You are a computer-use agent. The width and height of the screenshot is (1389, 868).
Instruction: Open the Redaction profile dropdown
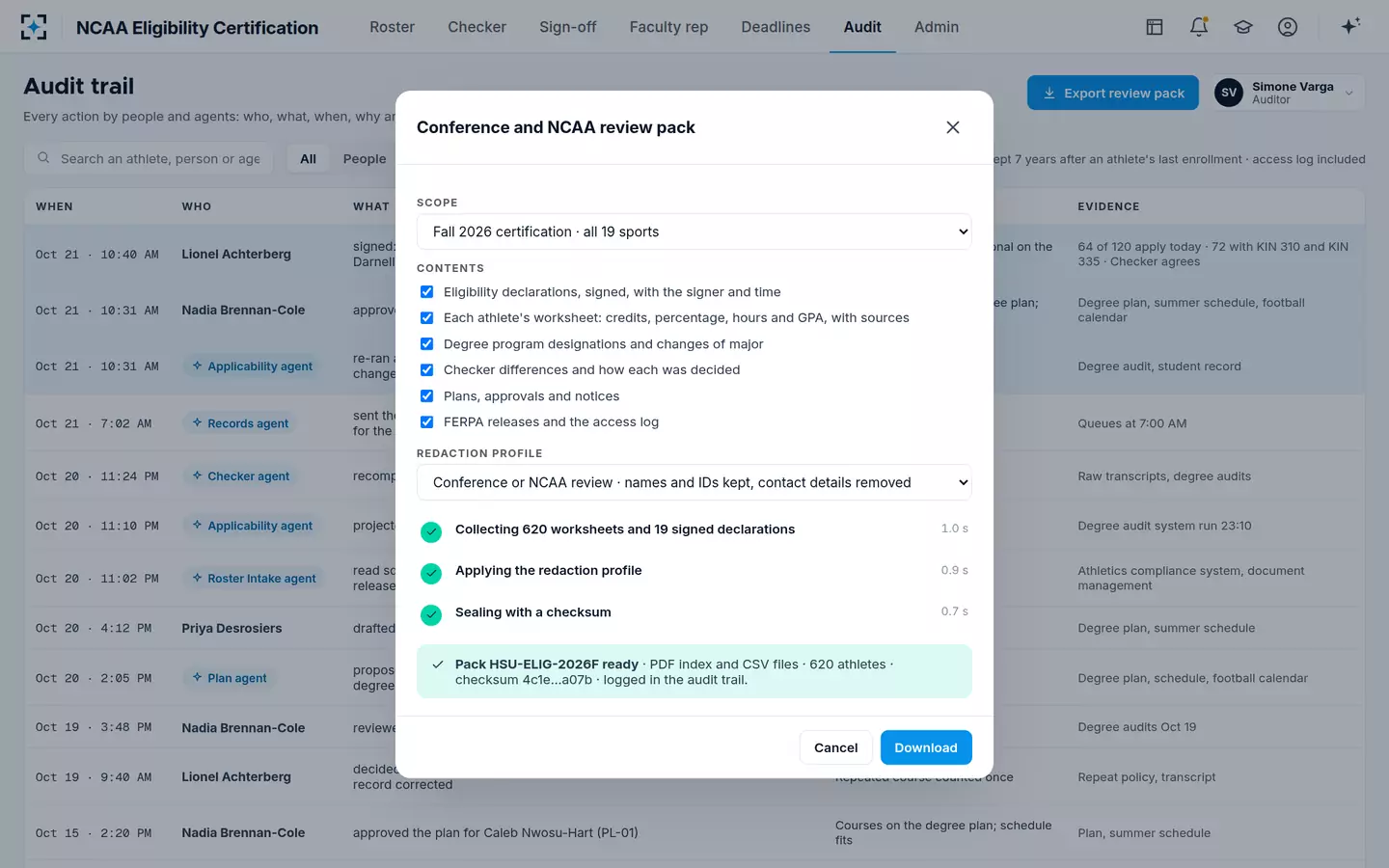coord(694,482)
